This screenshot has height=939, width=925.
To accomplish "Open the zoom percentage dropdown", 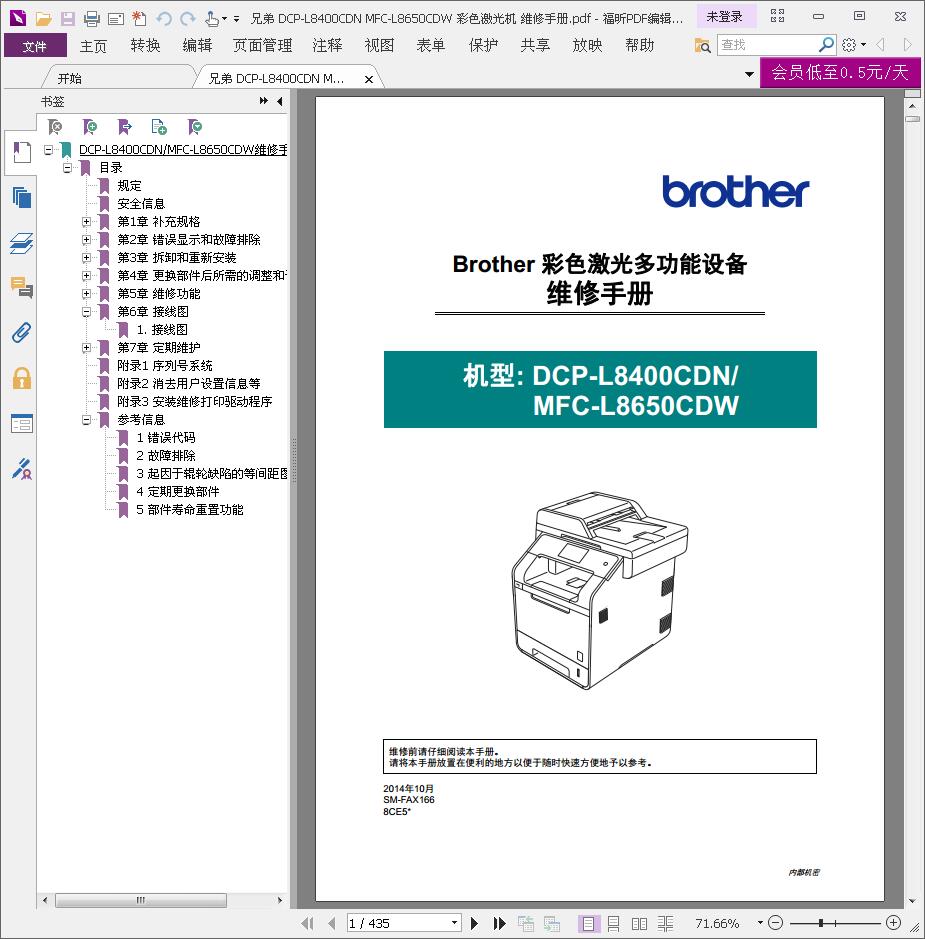I will point(760,923).
